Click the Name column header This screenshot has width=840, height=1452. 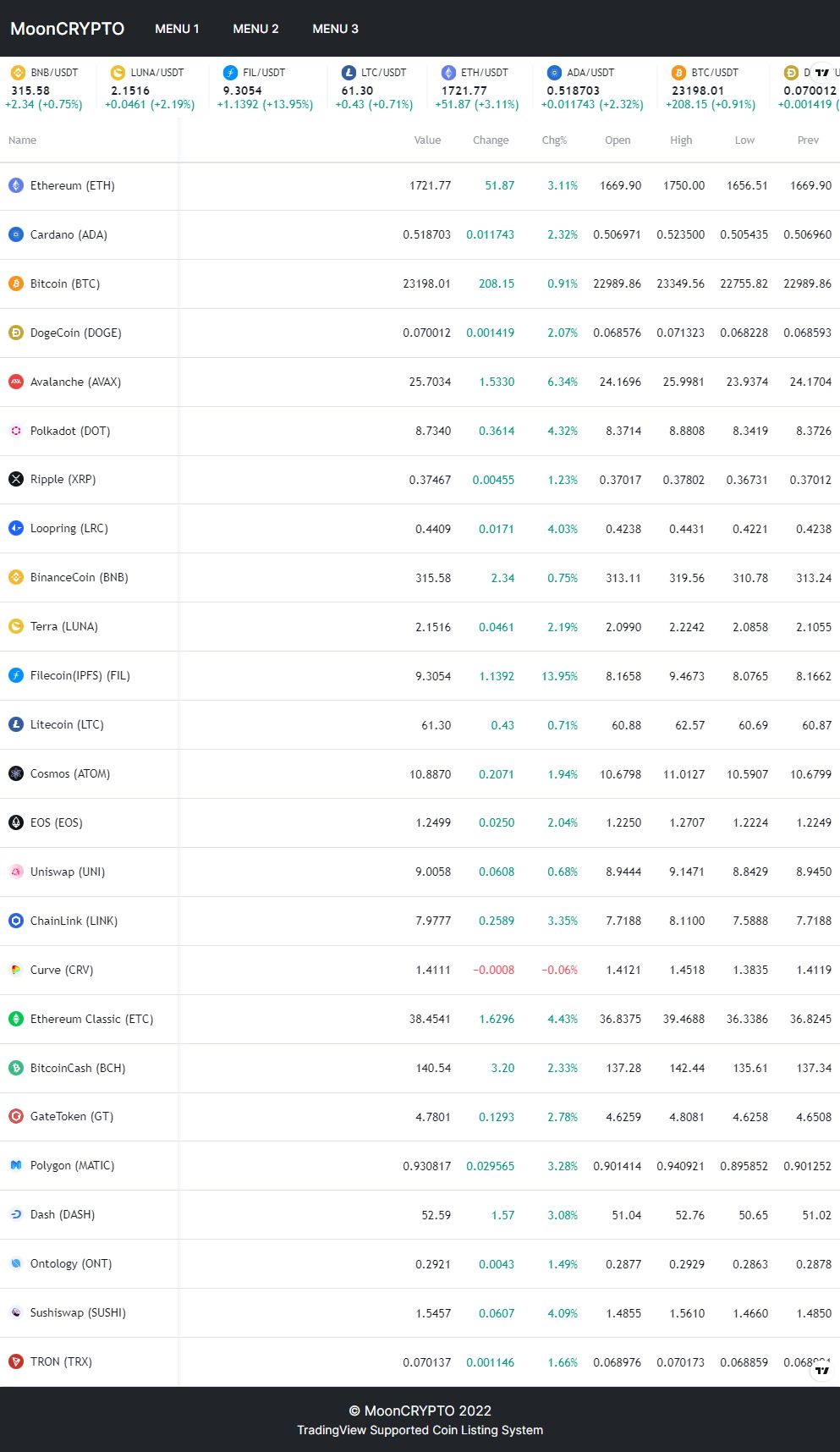coord(23,140)
